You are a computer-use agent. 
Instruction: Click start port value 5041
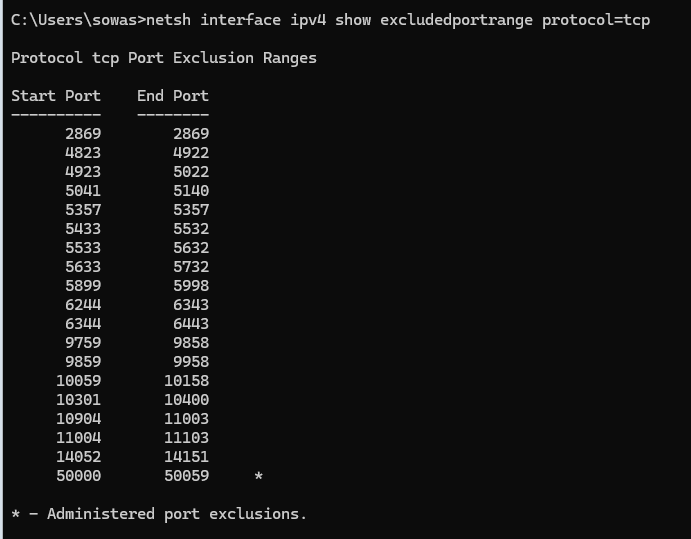coord(83,191)
